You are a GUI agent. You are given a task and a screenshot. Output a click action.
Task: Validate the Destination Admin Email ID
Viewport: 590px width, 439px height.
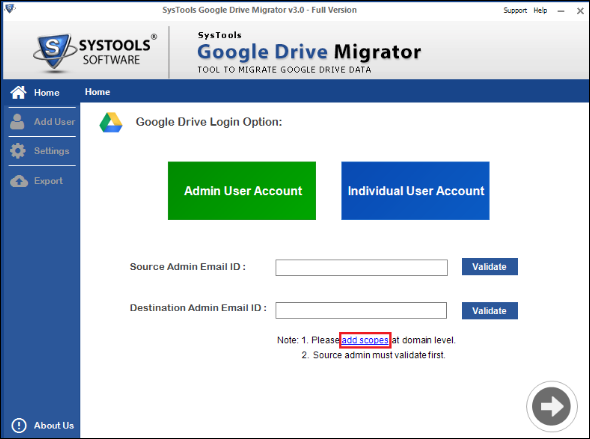pyautogui.click(x=490, y=311)
